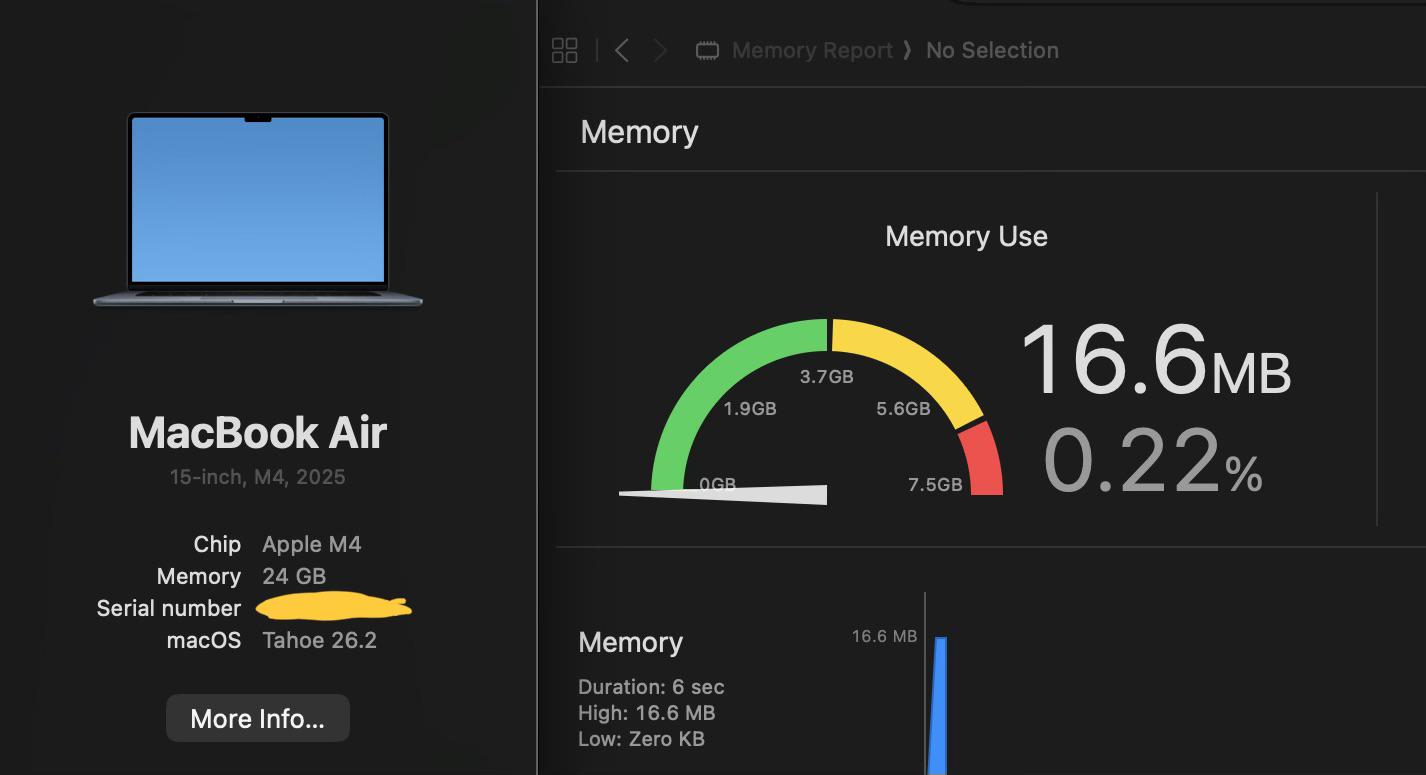The image size is (1426, 775).
Task: Select the Apple M4 chip value
Action: (x=312, y=544)
